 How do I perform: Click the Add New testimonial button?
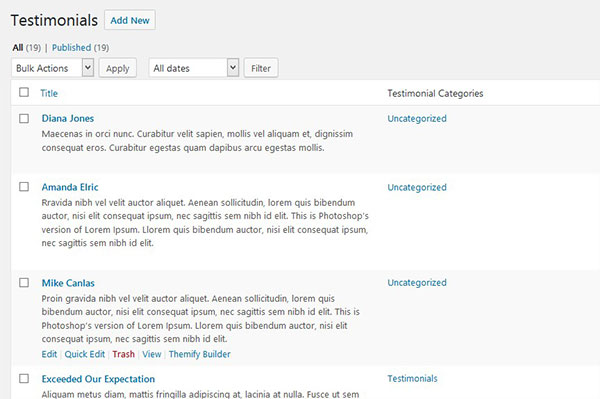point(130,20)
